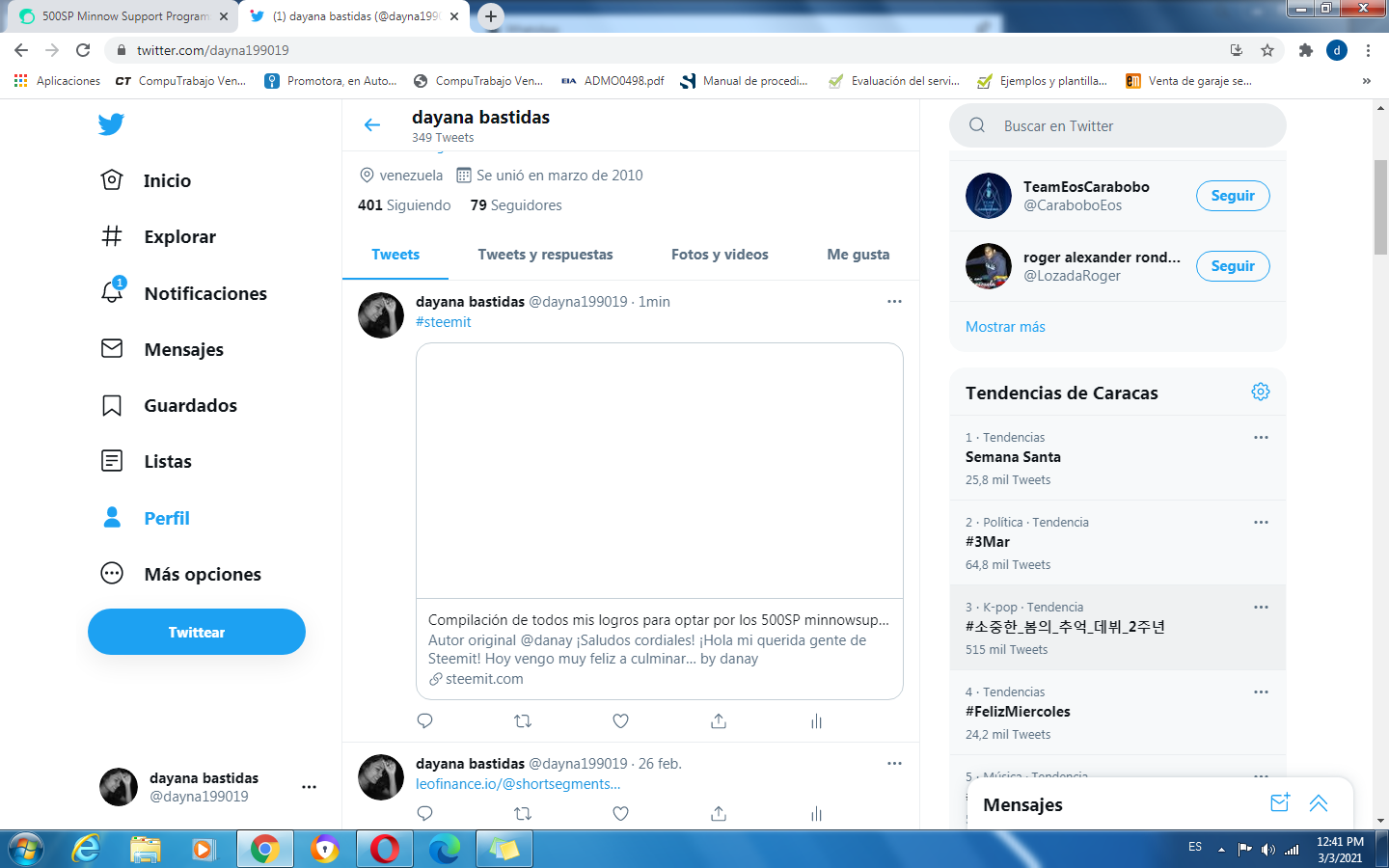The image size is (1389, 868).
Task: Retweet the #steemit tweet
Action: point(523,721)
